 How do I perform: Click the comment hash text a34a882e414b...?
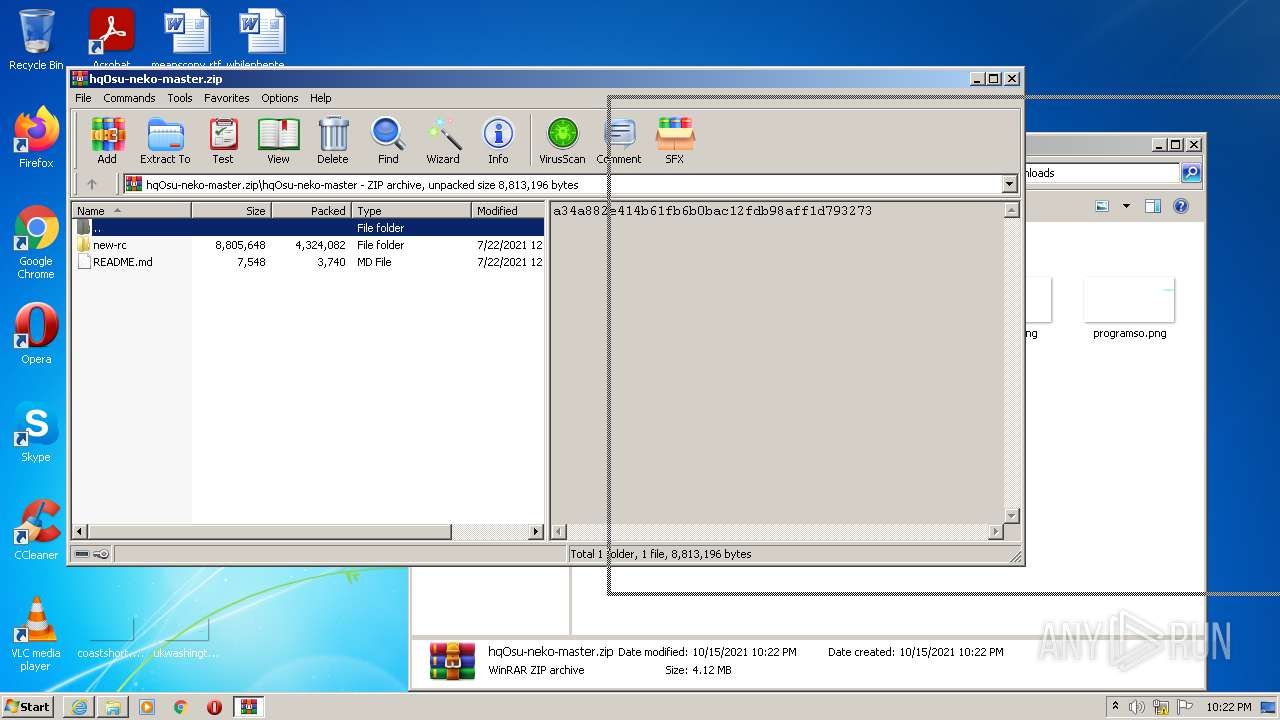click(712, 211)
